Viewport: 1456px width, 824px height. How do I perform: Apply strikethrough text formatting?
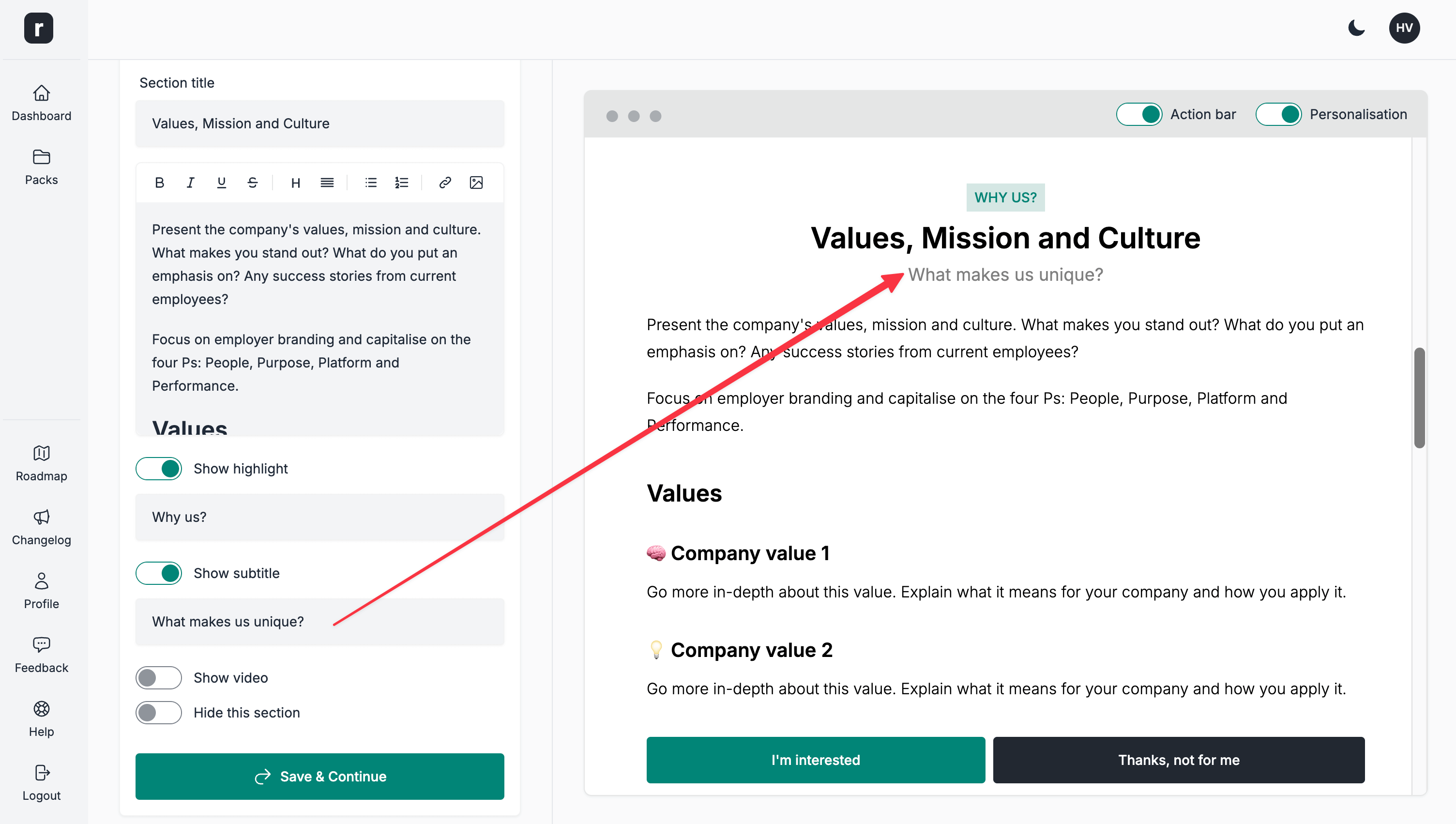click(252, 182)
